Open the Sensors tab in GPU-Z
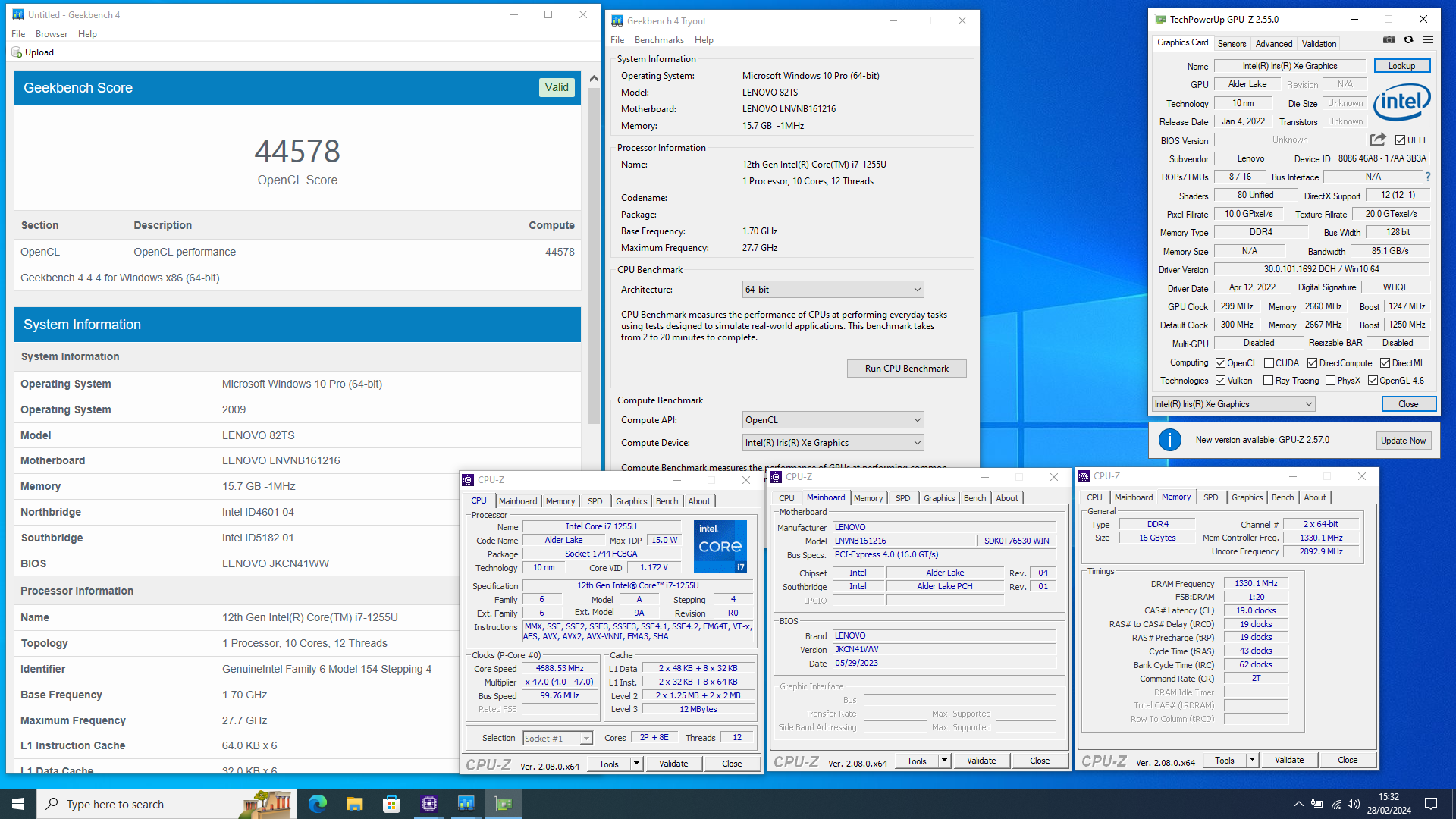The height and width of the screenshot is (819, 1456). [x=1232, y=44]
